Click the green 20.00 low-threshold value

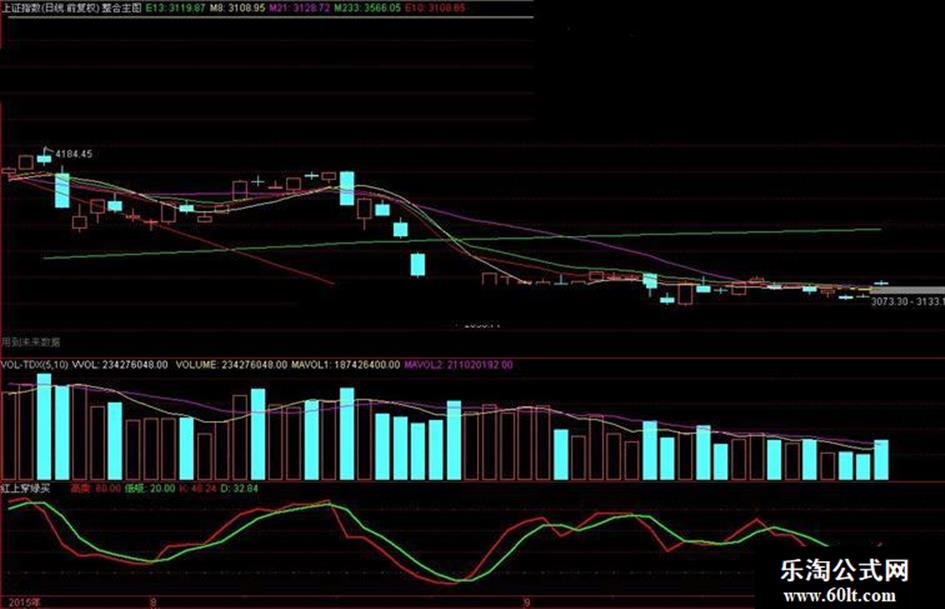coord(162,488)
